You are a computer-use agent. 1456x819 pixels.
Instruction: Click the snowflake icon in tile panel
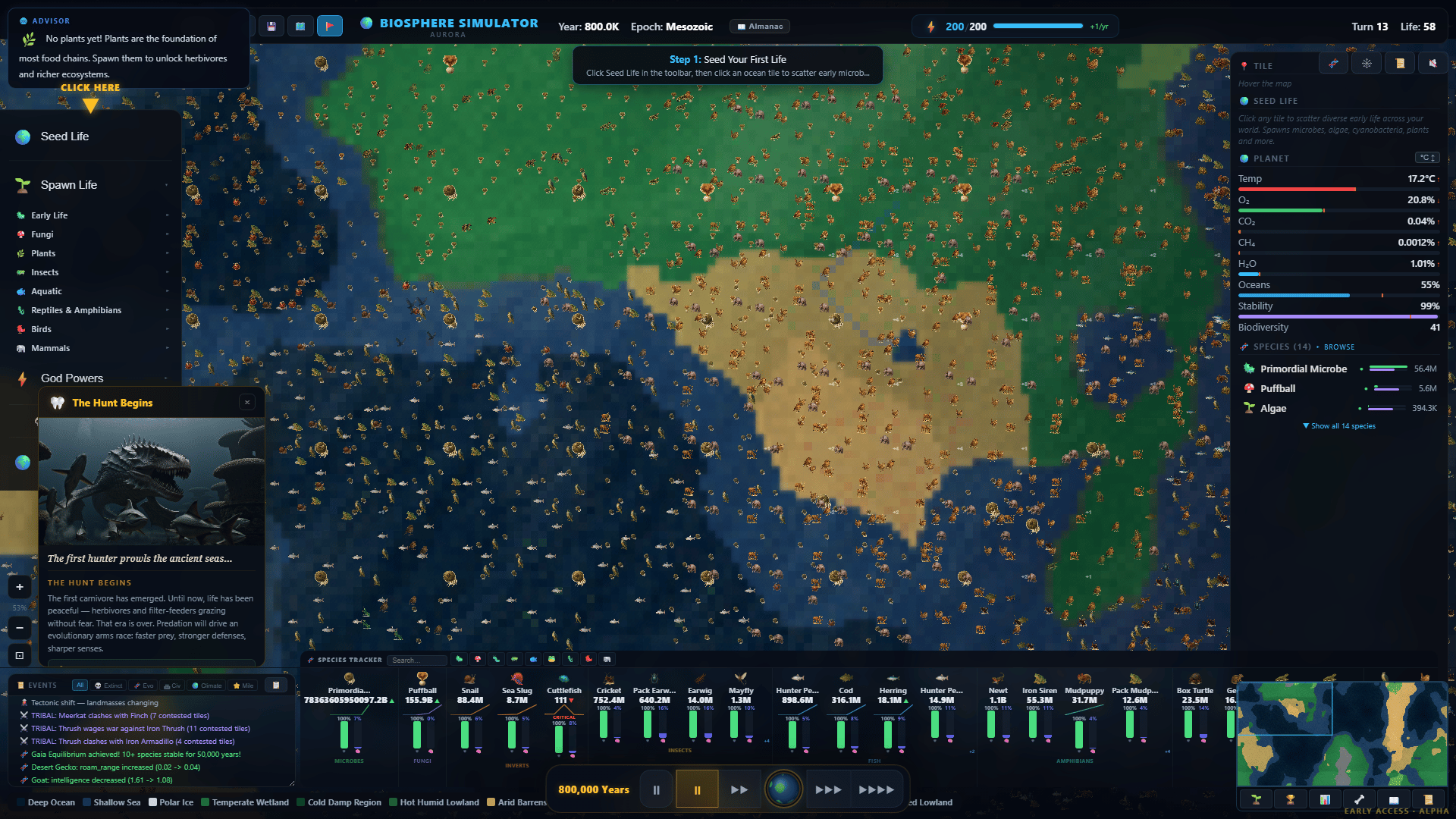(1367, 64)
